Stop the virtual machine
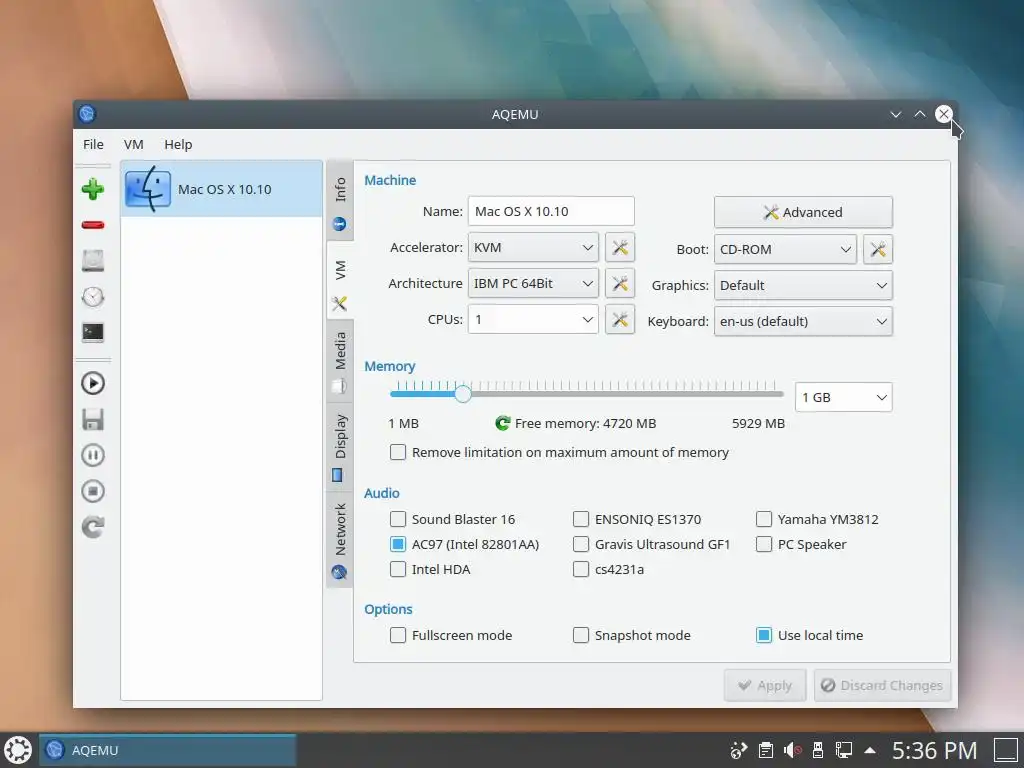The height and width of the screenshot is (768, 1024). pos(93,491)
